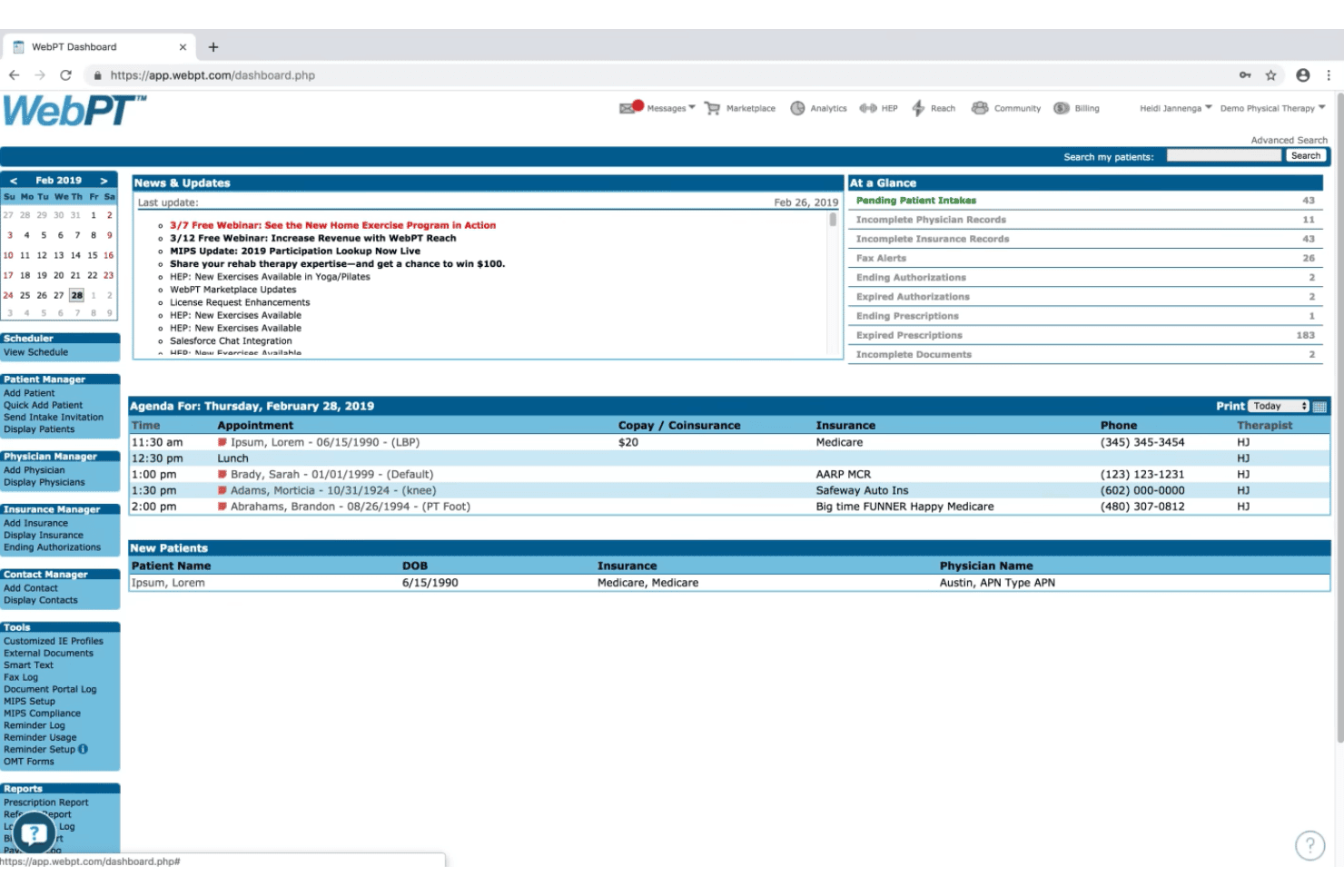This screenshot has width=1344, height=896.
Task: Open View Schedule in Scheduler
Action: pyautogui.click(x=35, y=352)
